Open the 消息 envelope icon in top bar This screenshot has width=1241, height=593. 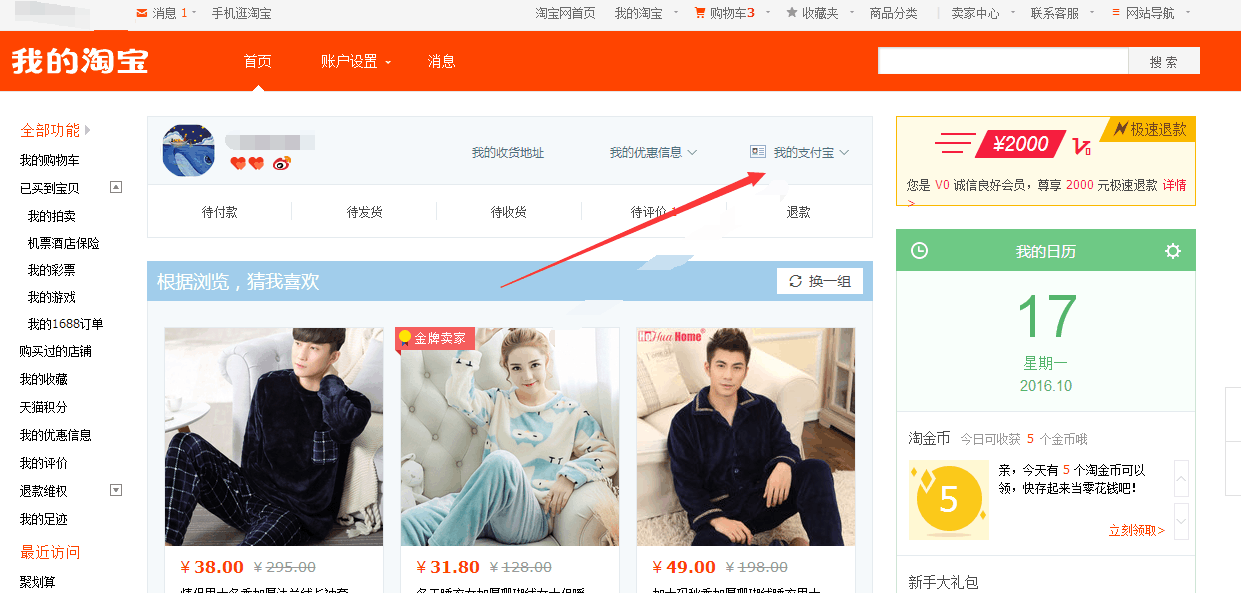[x=142, y=13]
